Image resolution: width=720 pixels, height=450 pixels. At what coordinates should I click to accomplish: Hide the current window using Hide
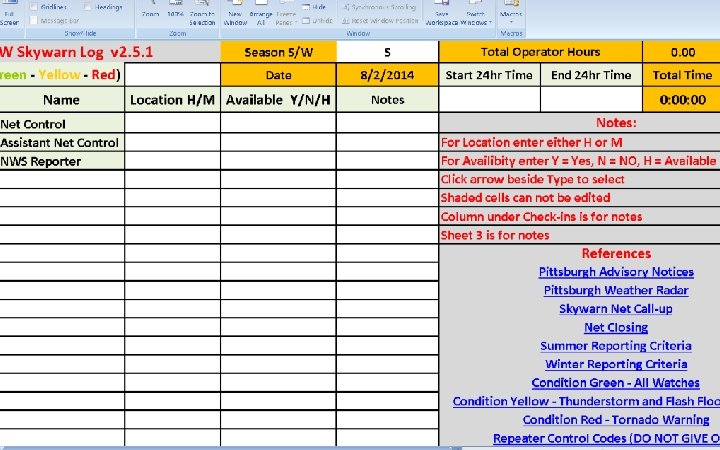click(315, 7)
